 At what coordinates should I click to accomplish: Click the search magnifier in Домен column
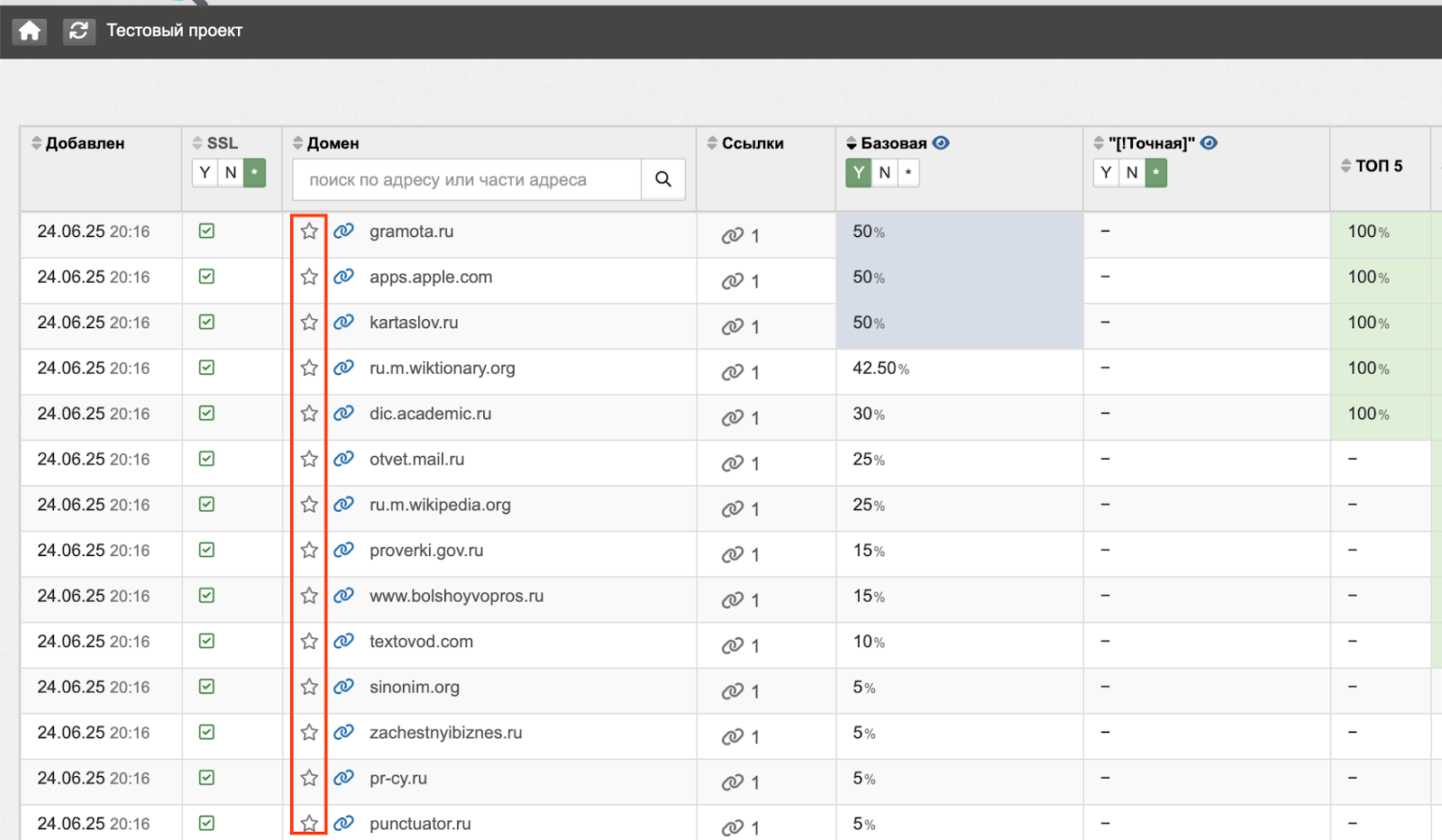(x=663, y=179)
